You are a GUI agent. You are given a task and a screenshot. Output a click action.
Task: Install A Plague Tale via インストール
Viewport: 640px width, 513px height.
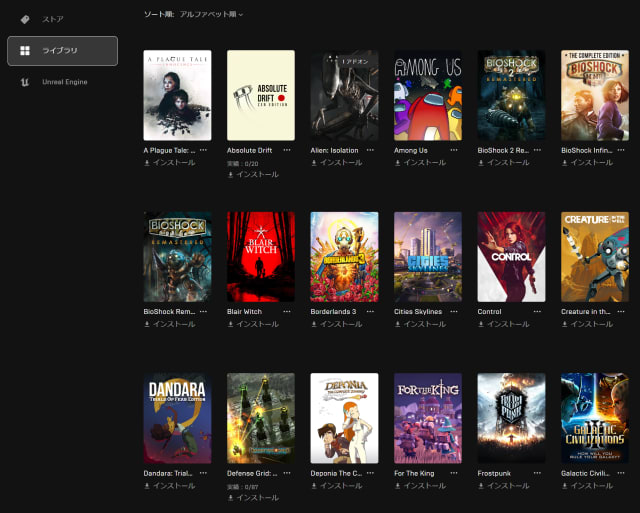coord(169,162)
